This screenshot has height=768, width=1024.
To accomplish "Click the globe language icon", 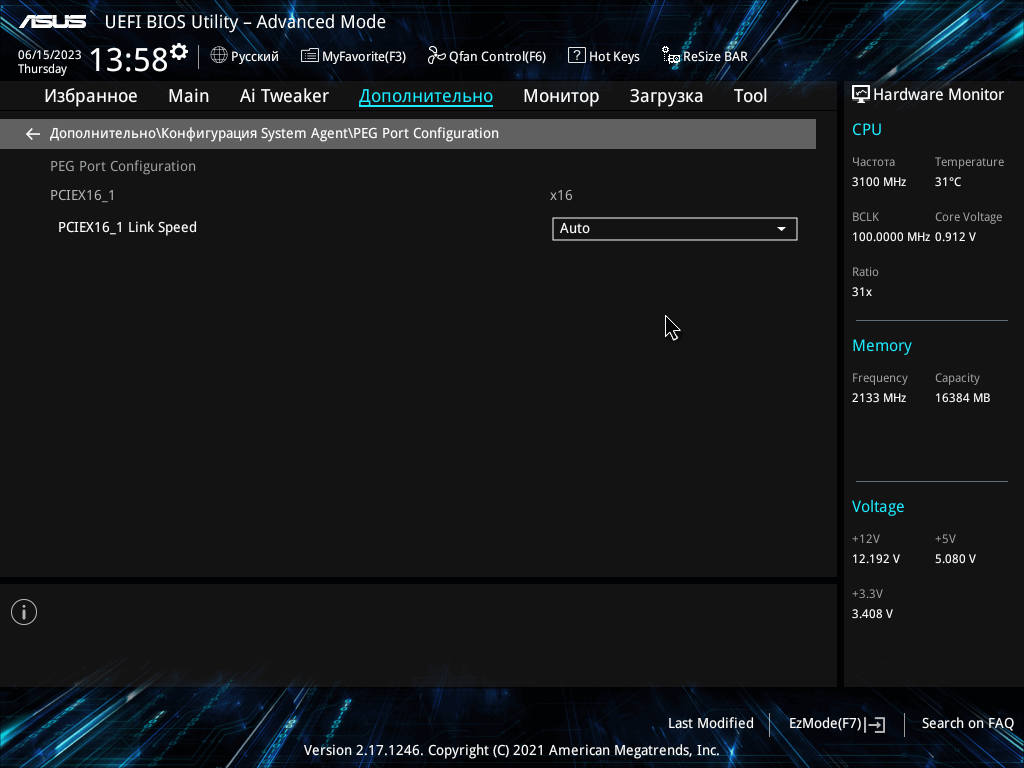I will point(219,56).
